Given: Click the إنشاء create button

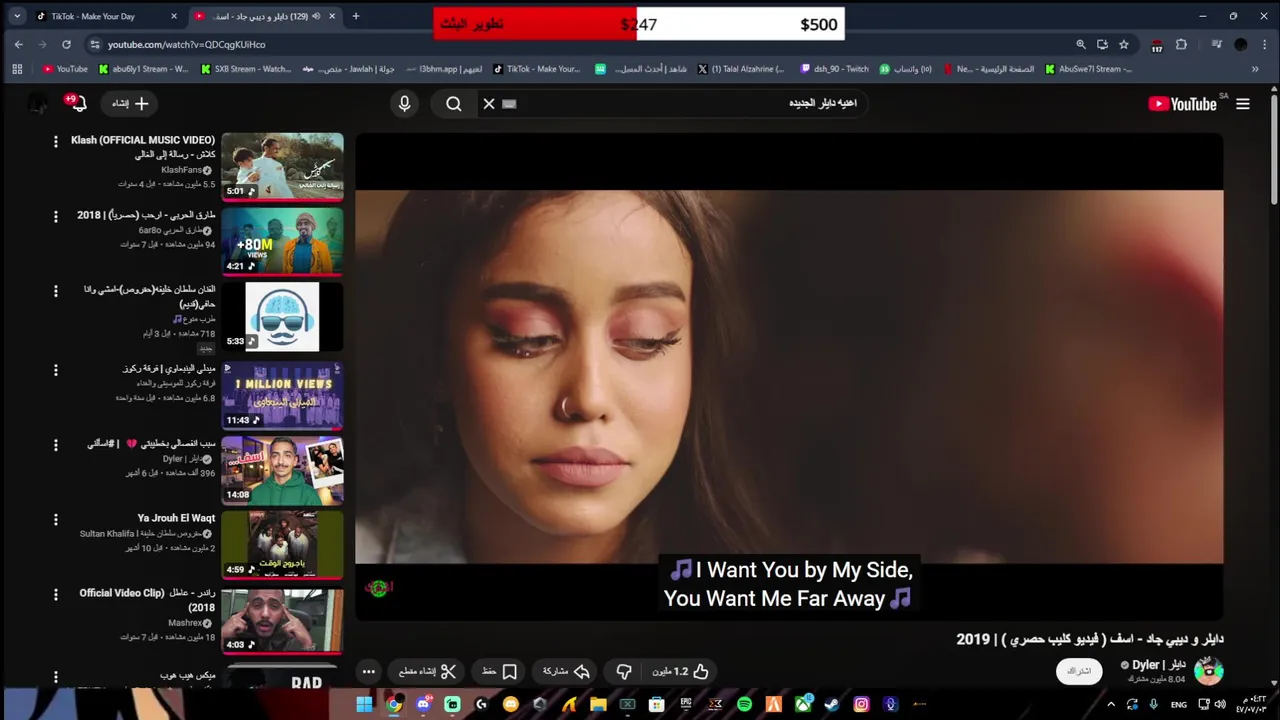Looking at the screenshot, I should point(131,104).
